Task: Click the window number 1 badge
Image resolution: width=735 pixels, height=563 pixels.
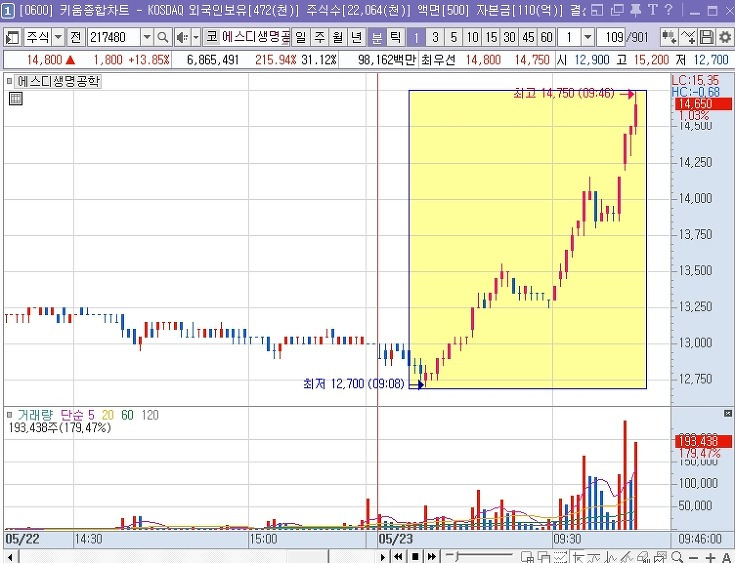Action: [8, 10]
